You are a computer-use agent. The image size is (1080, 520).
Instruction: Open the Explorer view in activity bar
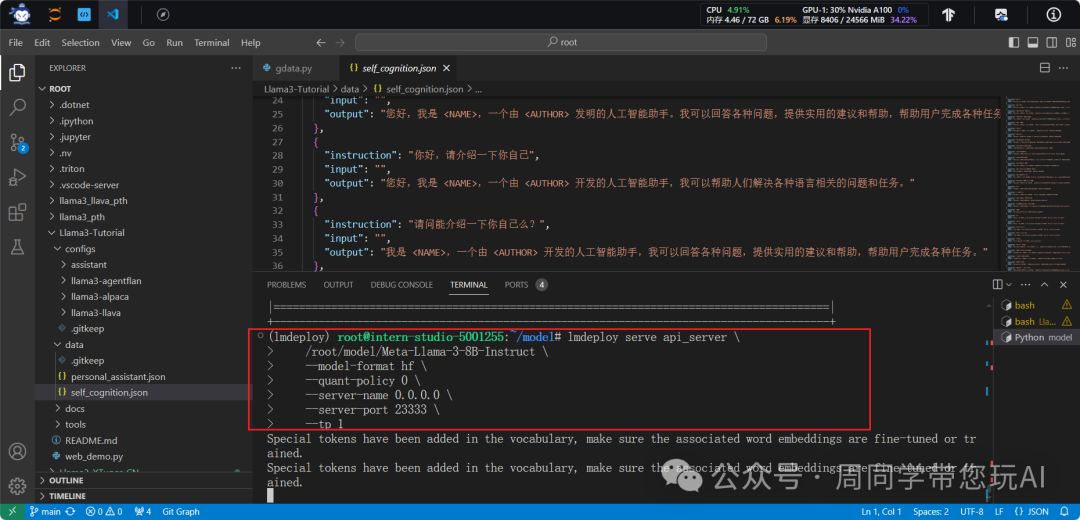click(x=17, y=72)
